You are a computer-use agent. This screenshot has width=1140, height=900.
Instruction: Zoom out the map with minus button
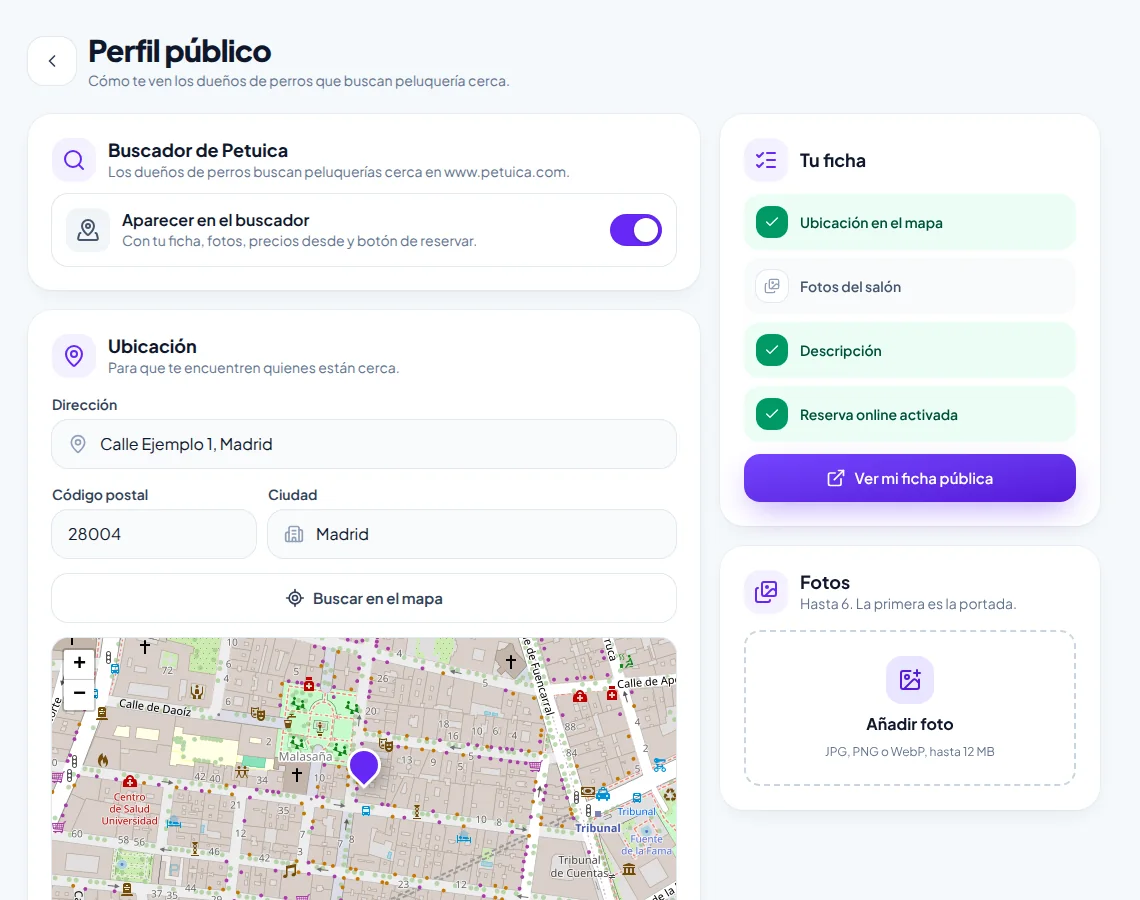tap(79, 693)
